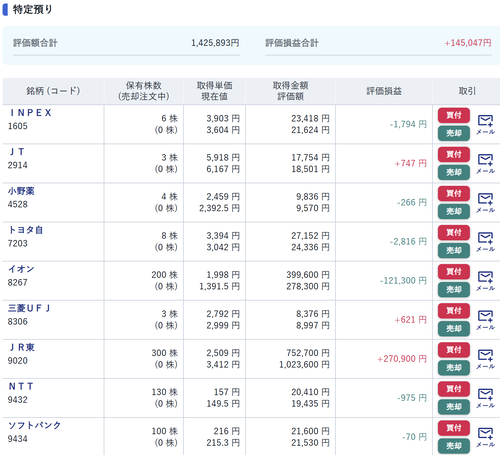Open the mail alert icon for トヨタ自
The height and width of the screenshot is (455, 500).
(x=485, y=241)
